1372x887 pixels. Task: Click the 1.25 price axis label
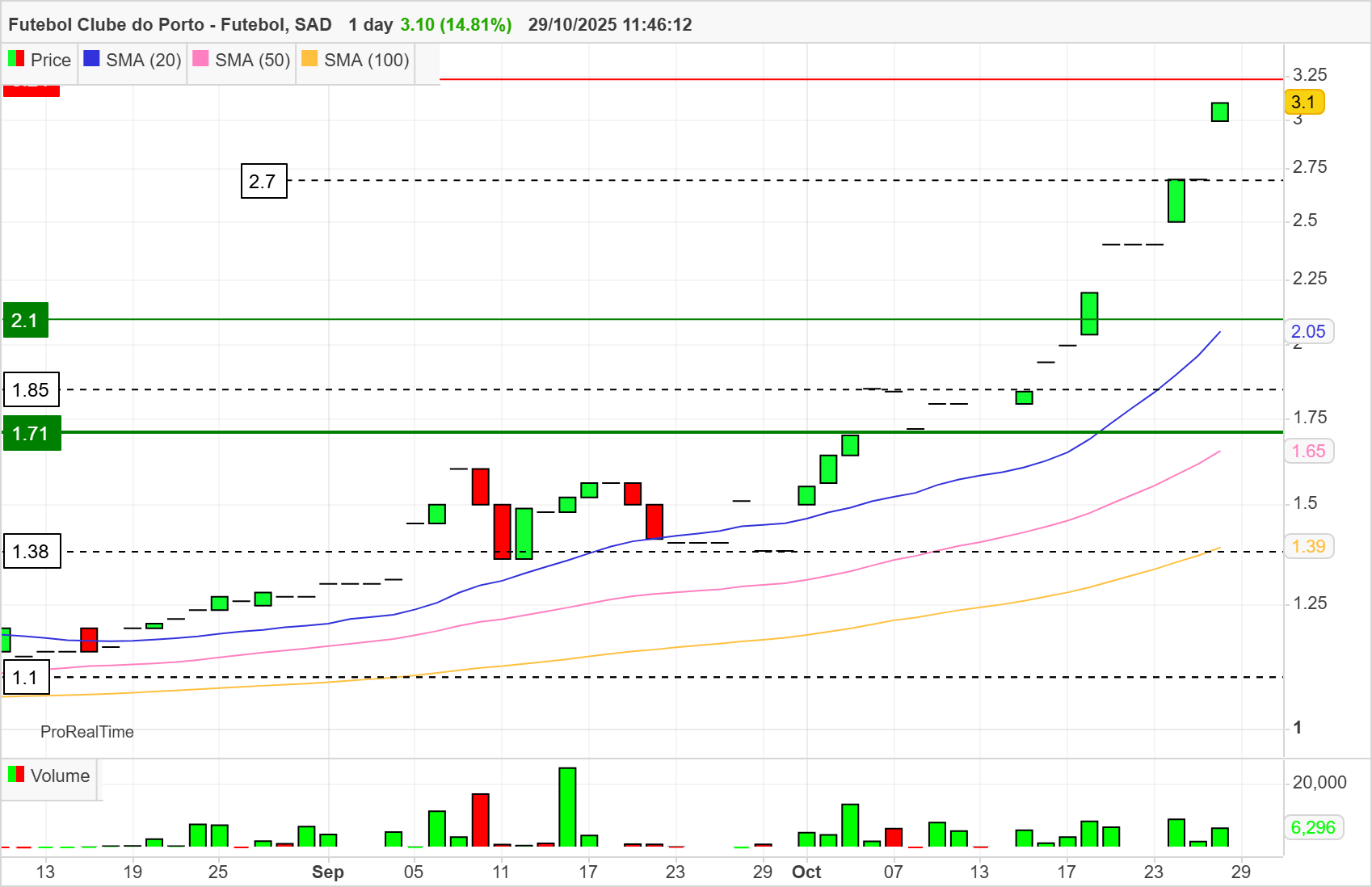point(1310,603)
